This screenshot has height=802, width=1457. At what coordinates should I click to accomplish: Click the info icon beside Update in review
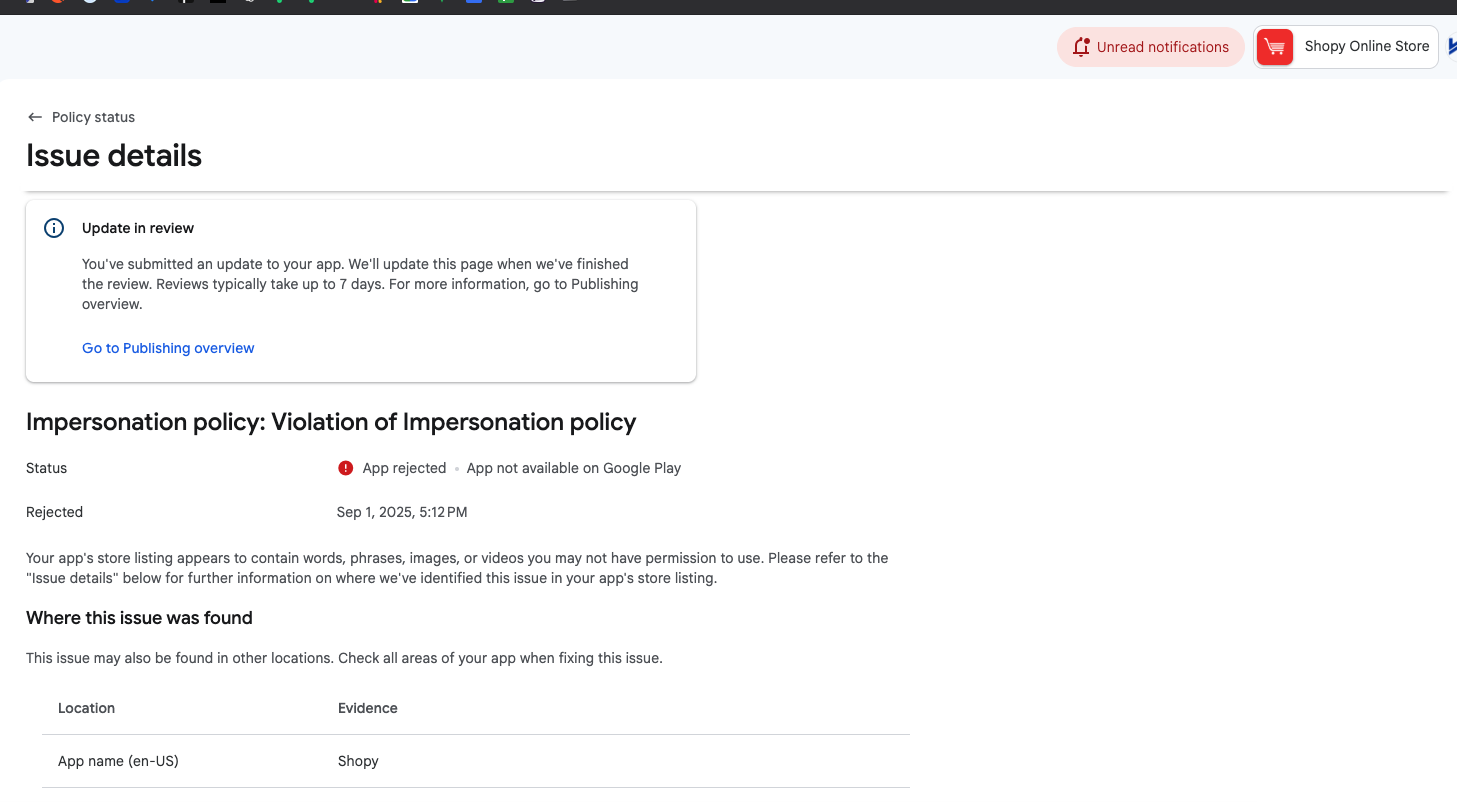[x=54, y=228]
